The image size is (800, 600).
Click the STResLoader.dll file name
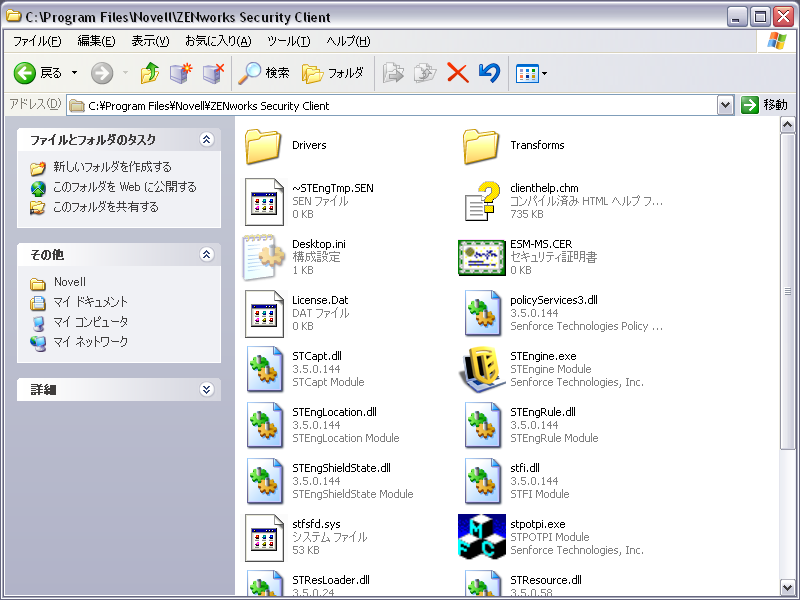click(x=331, y=580)
